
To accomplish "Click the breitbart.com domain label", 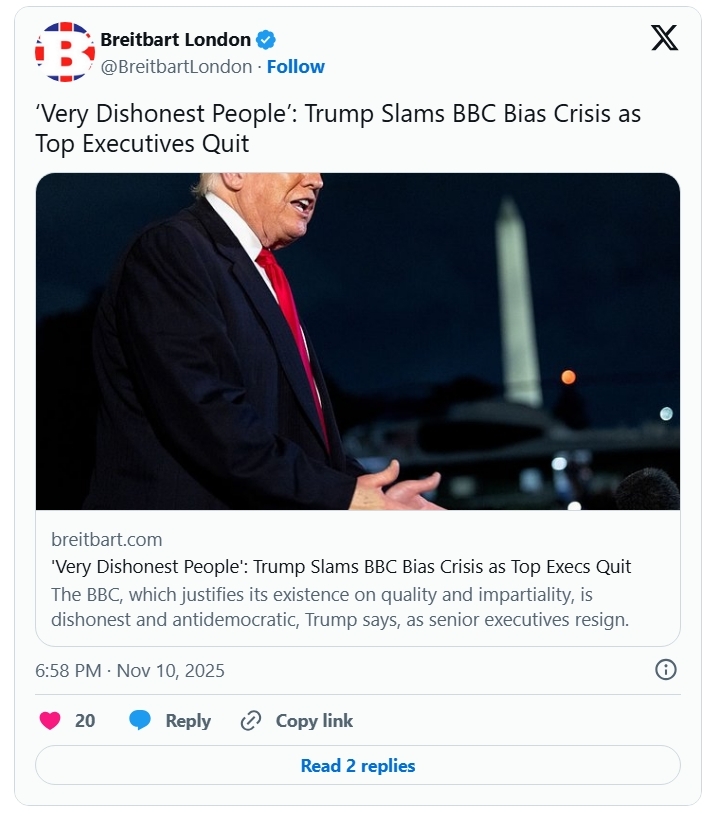I will coord(106,539).
